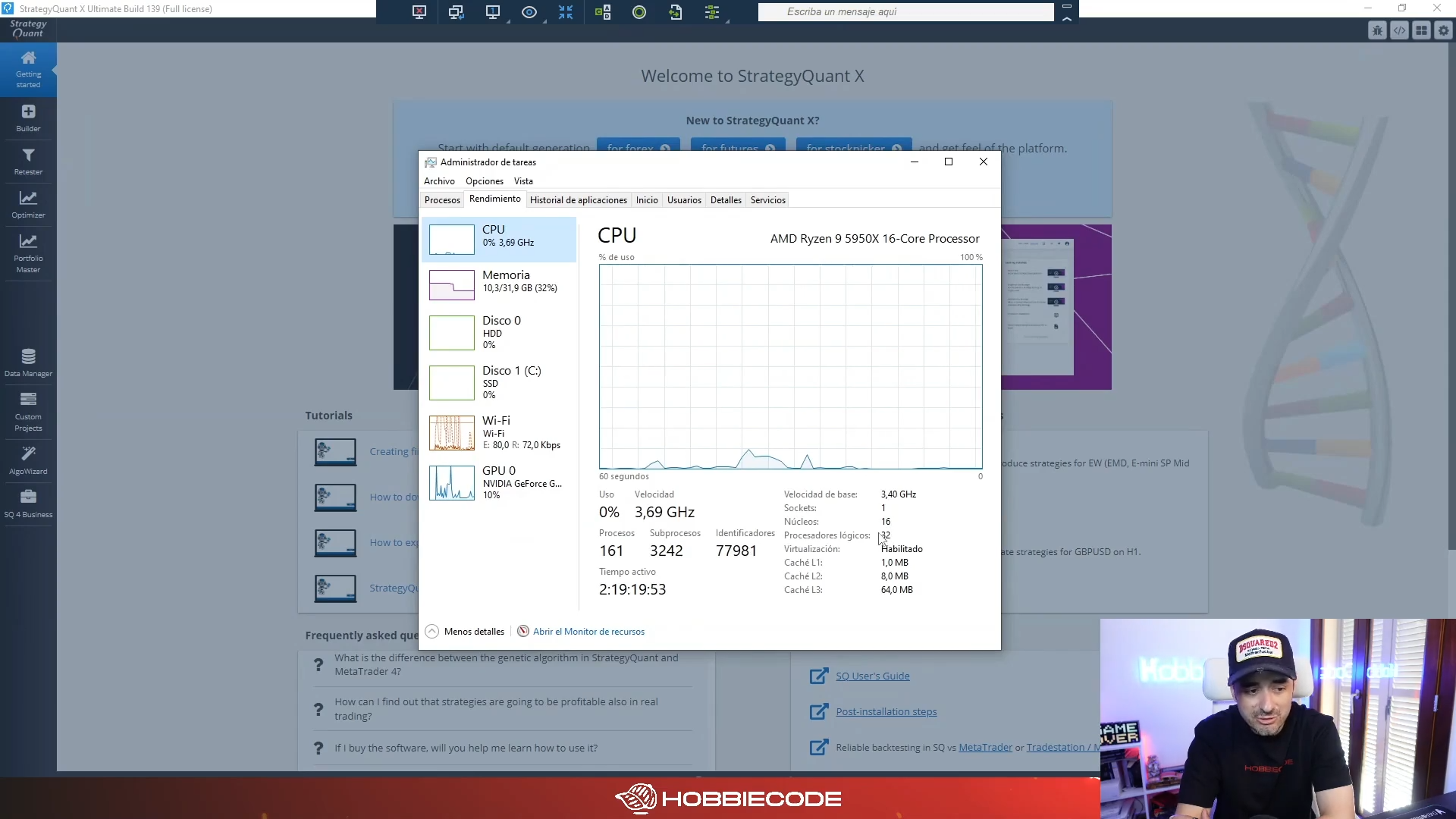Click the eye icon in remote toolbar
The width and height of the screenshot is (1456, 819).
529,12
